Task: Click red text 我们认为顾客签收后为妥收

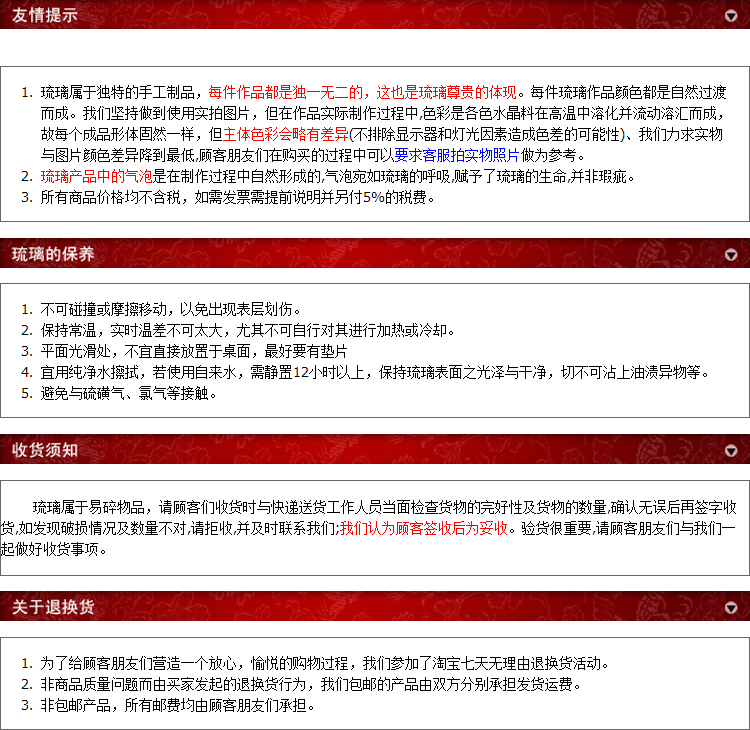Action: pyautogui.click(x=423, y=528)
